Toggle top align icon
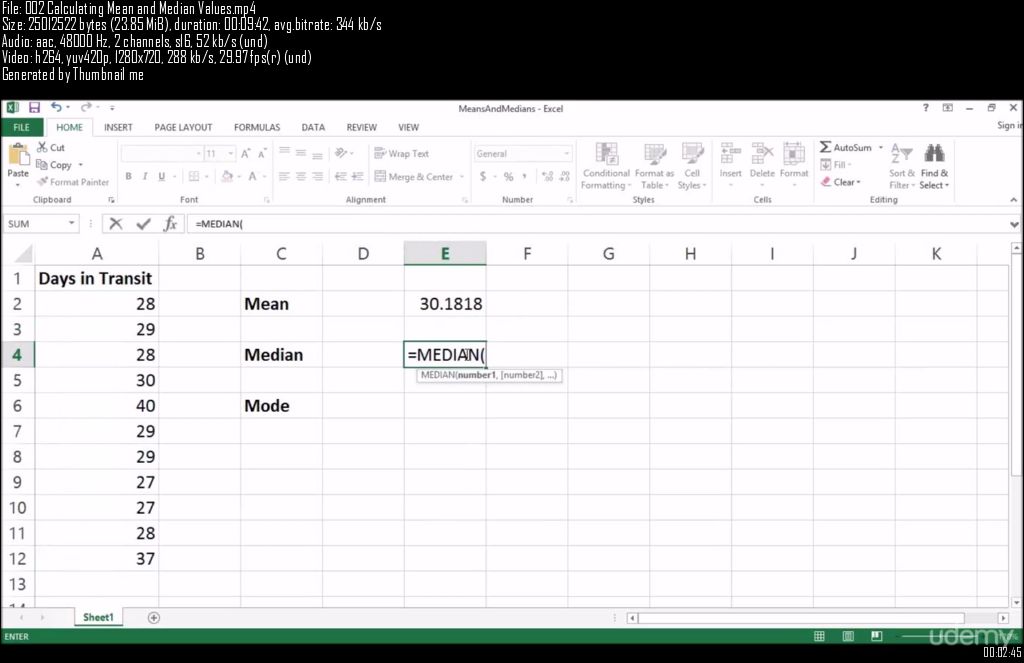The image size is (1024, 663). tap(284, 153)
